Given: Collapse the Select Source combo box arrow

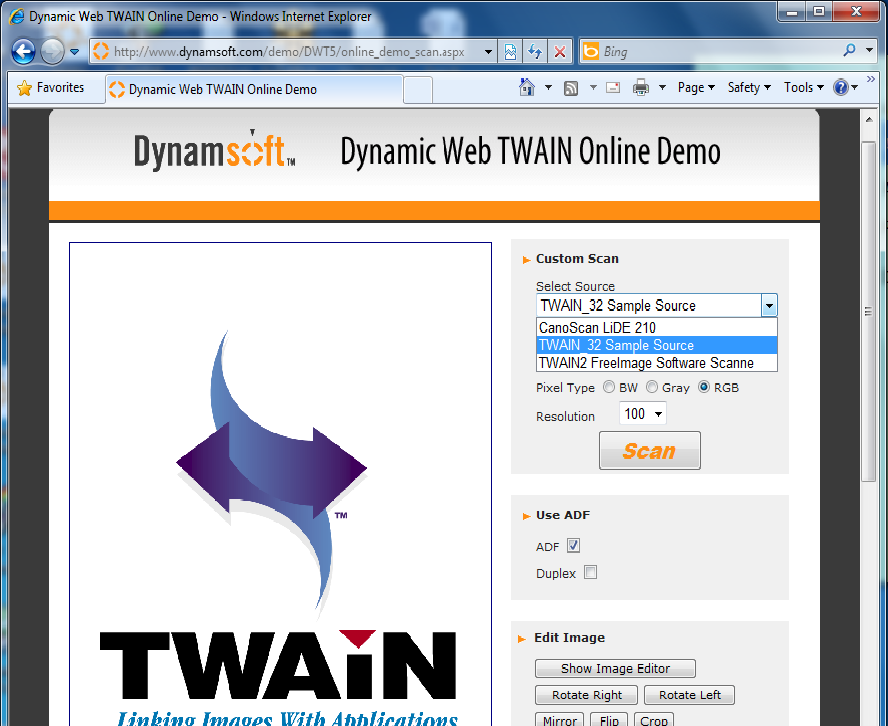Looking at the screenshot, I should [x=769, y=306].
